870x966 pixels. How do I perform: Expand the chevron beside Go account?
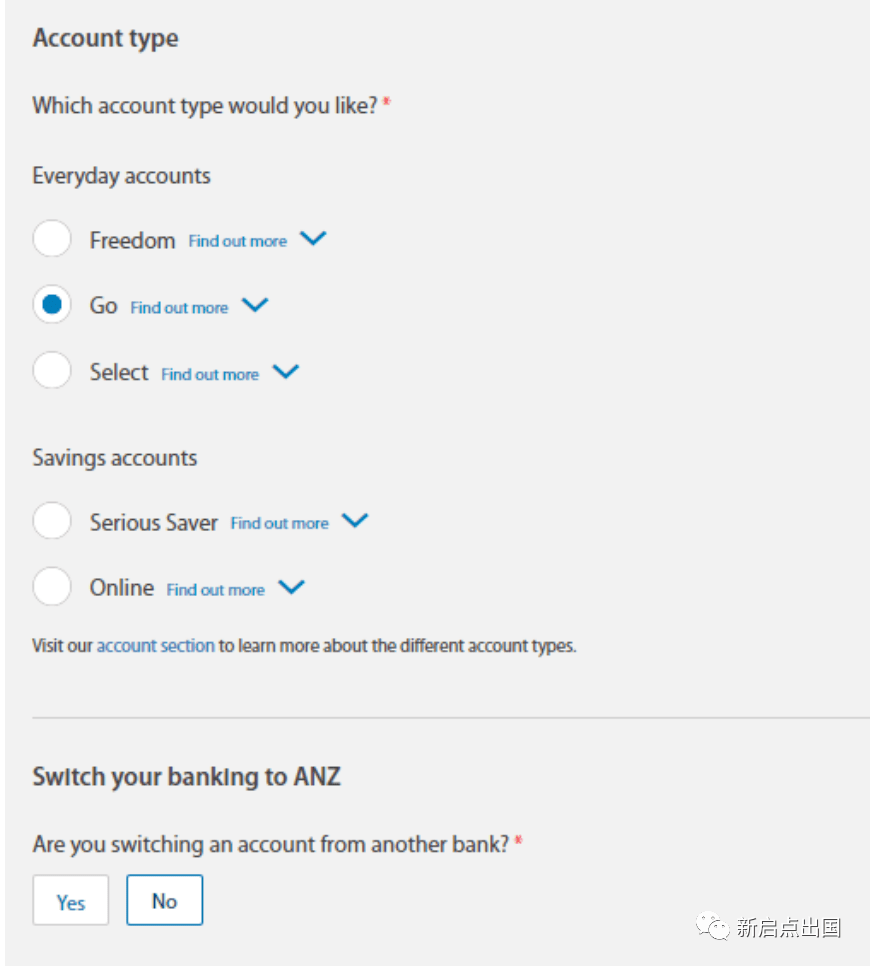click(x=255, y=305)
